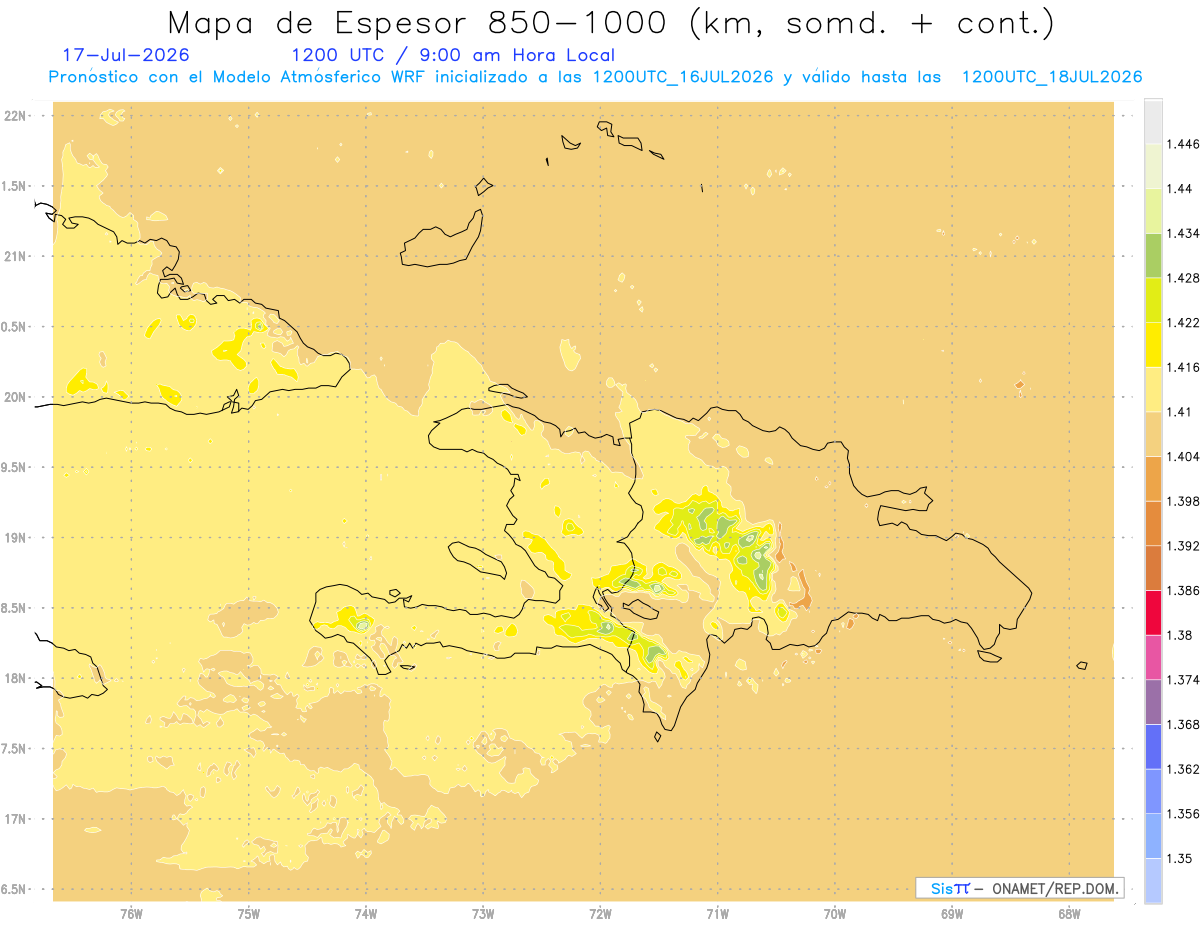Click the legend value '1.392'
Viewport: 1200px width, 927px height.
point(1185,546)
